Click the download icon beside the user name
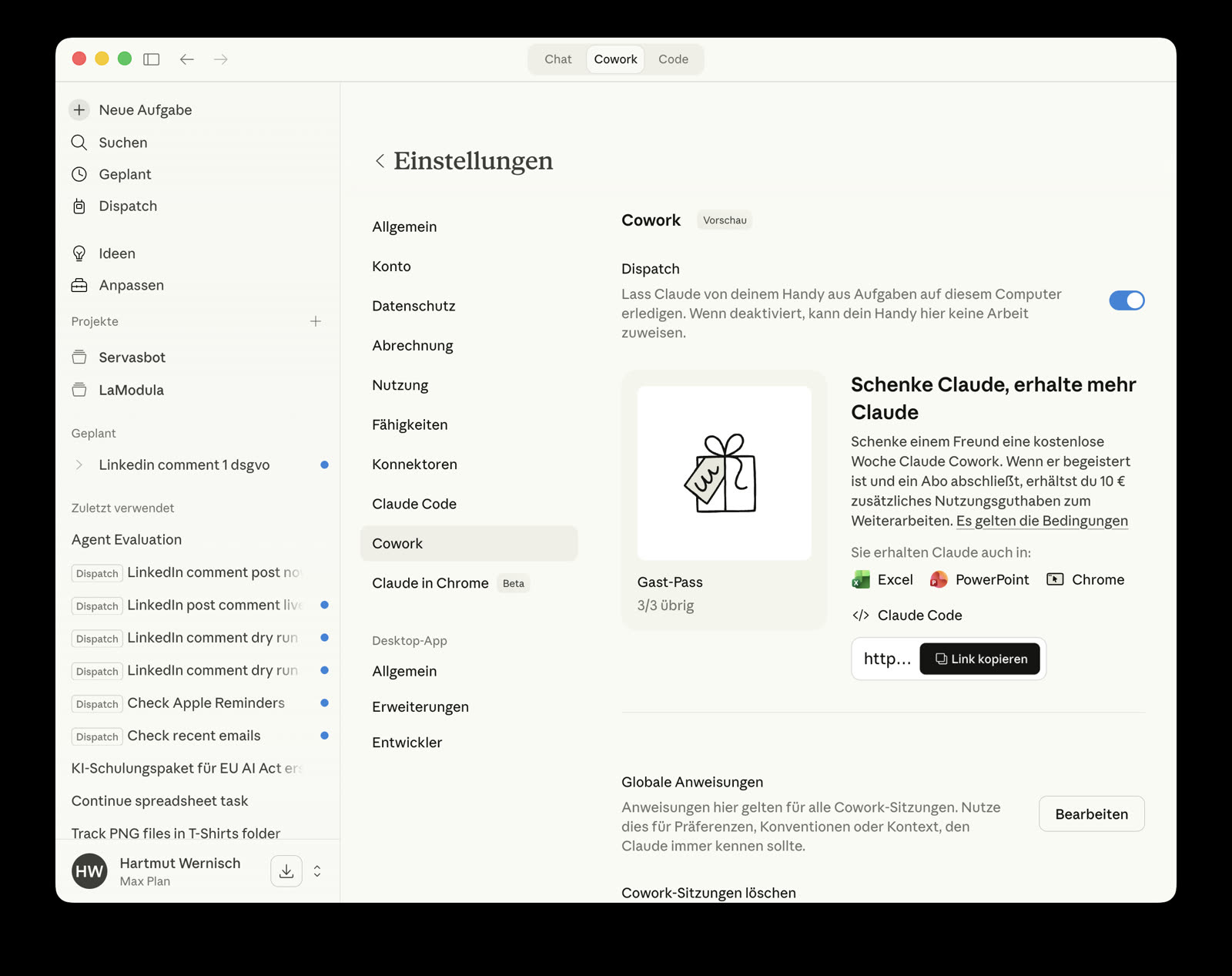This screenshot has width=1232, height=976. (x=286, y=871)
